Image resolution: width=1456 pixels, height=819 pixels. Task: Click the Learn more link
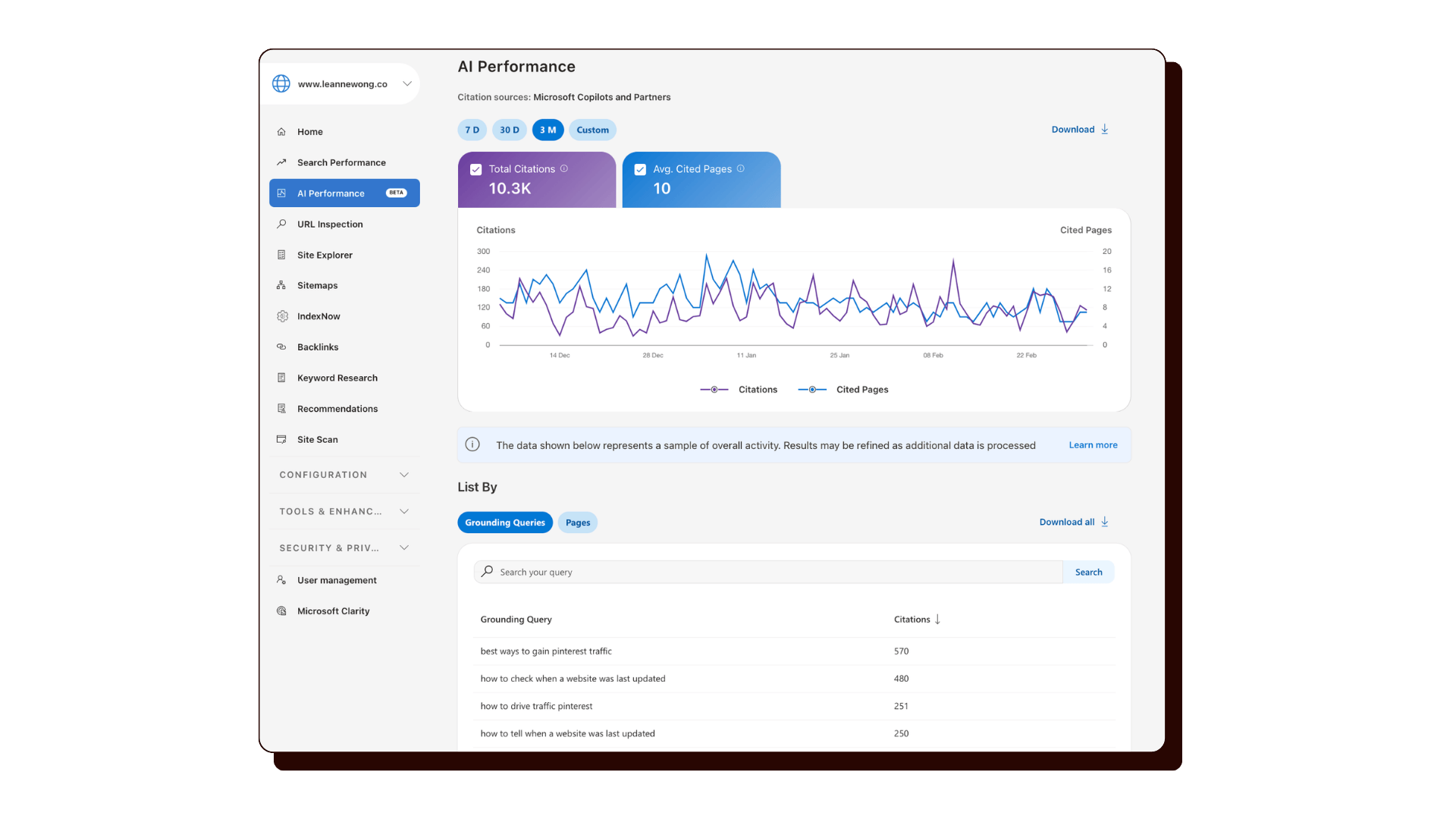point(1092,445)
